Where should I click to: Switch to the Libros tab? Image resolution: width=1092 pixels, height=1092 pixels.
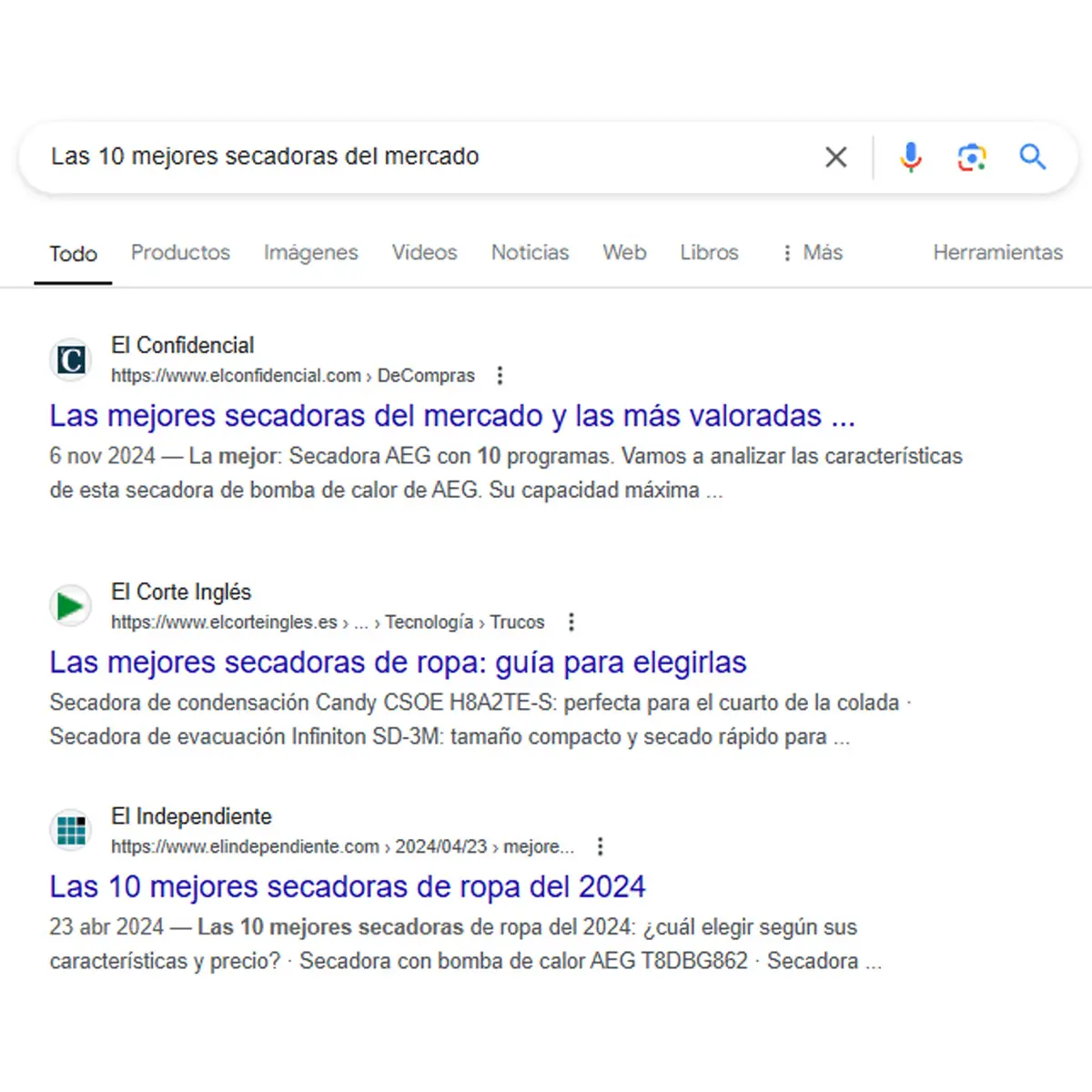pos(709,253)
